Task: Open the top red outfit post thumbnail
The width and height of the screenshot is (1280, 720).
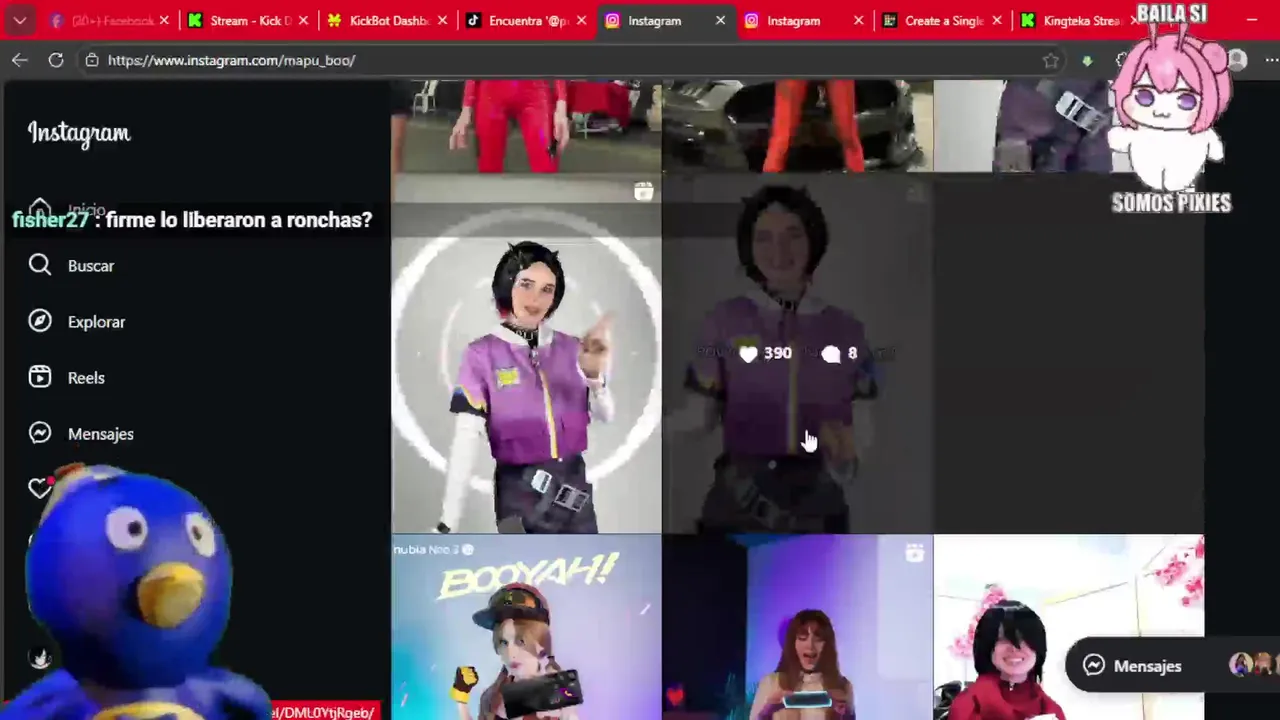Action: (526, 126)
